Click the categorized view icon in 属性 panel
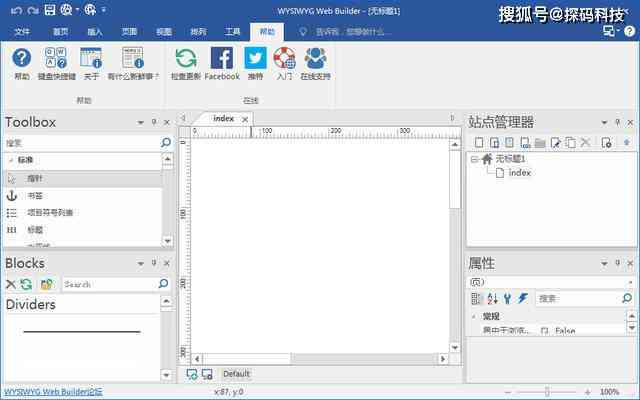This screenshot has height=400, width=640. [x=476, y=299]
